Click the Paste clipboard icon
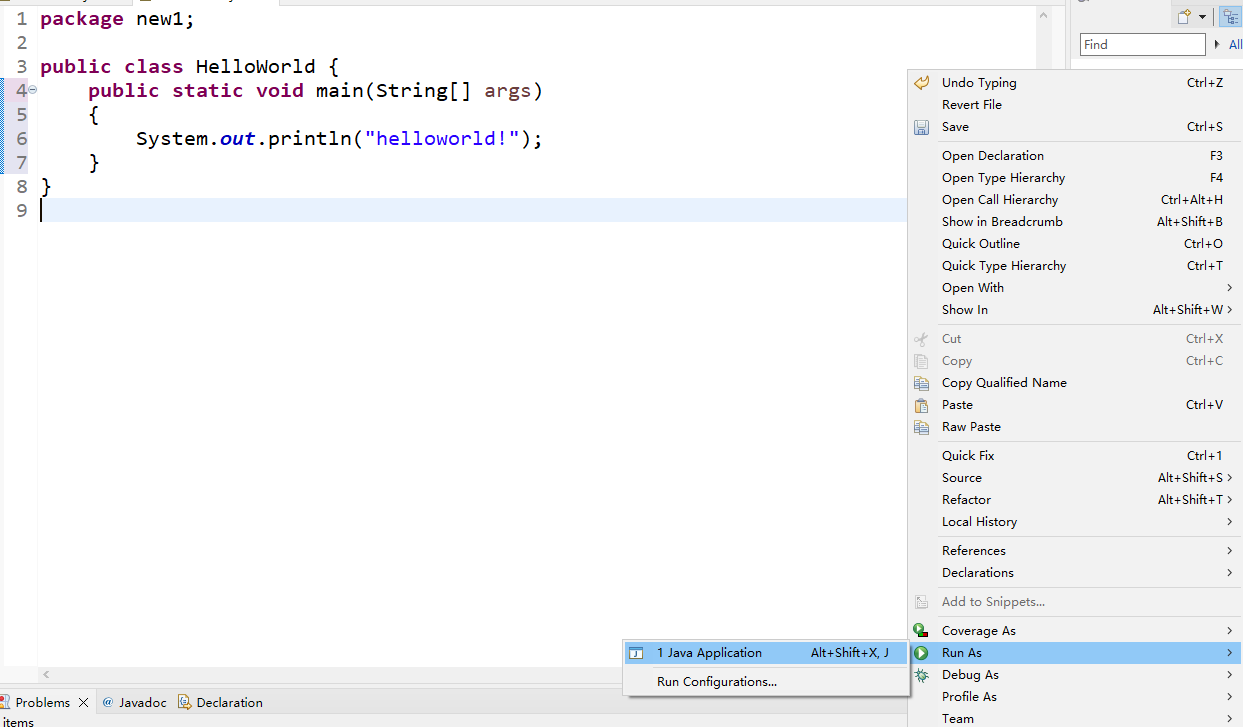 pos(922,405)
